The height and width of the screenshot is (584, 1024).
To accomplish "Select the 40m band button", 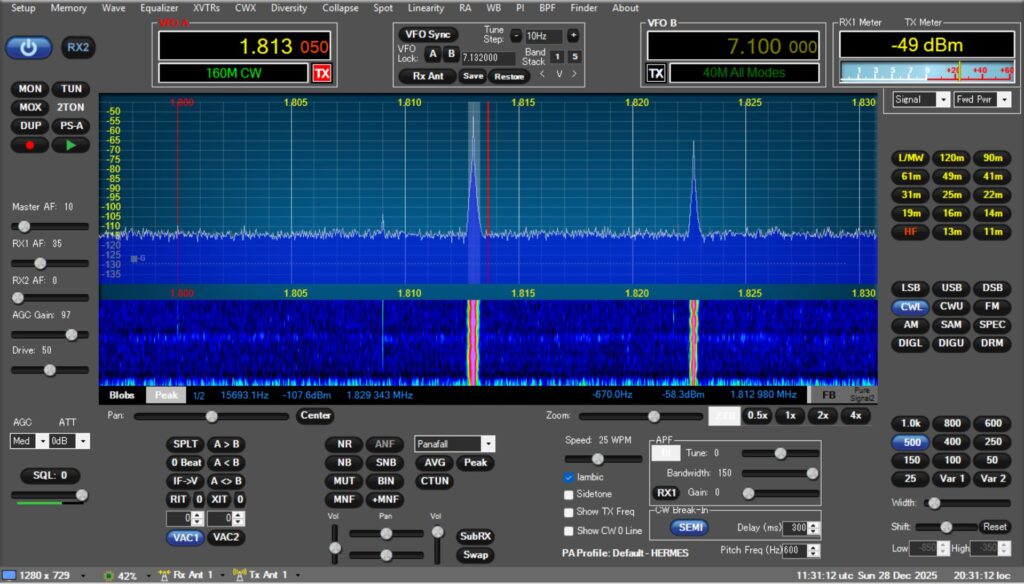I will point(992,177).
